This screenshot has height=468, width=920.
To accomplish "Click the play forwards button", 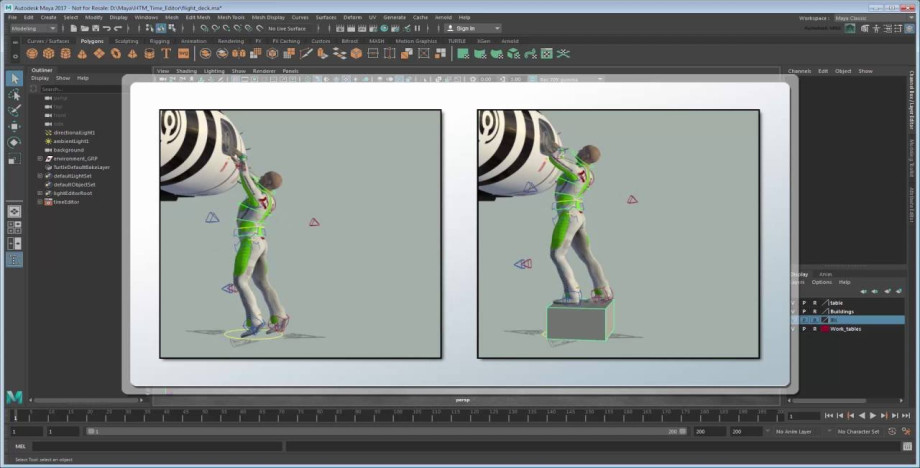I will coord(873,415).
